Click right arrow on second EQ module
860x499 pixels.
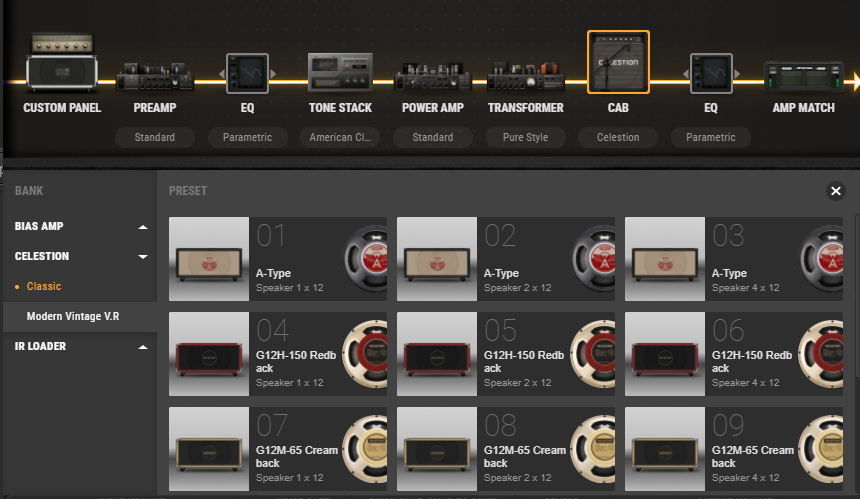737,73
